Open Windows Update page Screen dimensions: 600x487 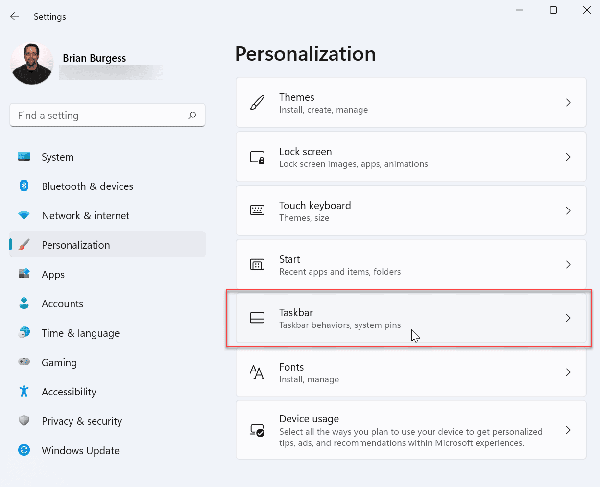point(107,450)
